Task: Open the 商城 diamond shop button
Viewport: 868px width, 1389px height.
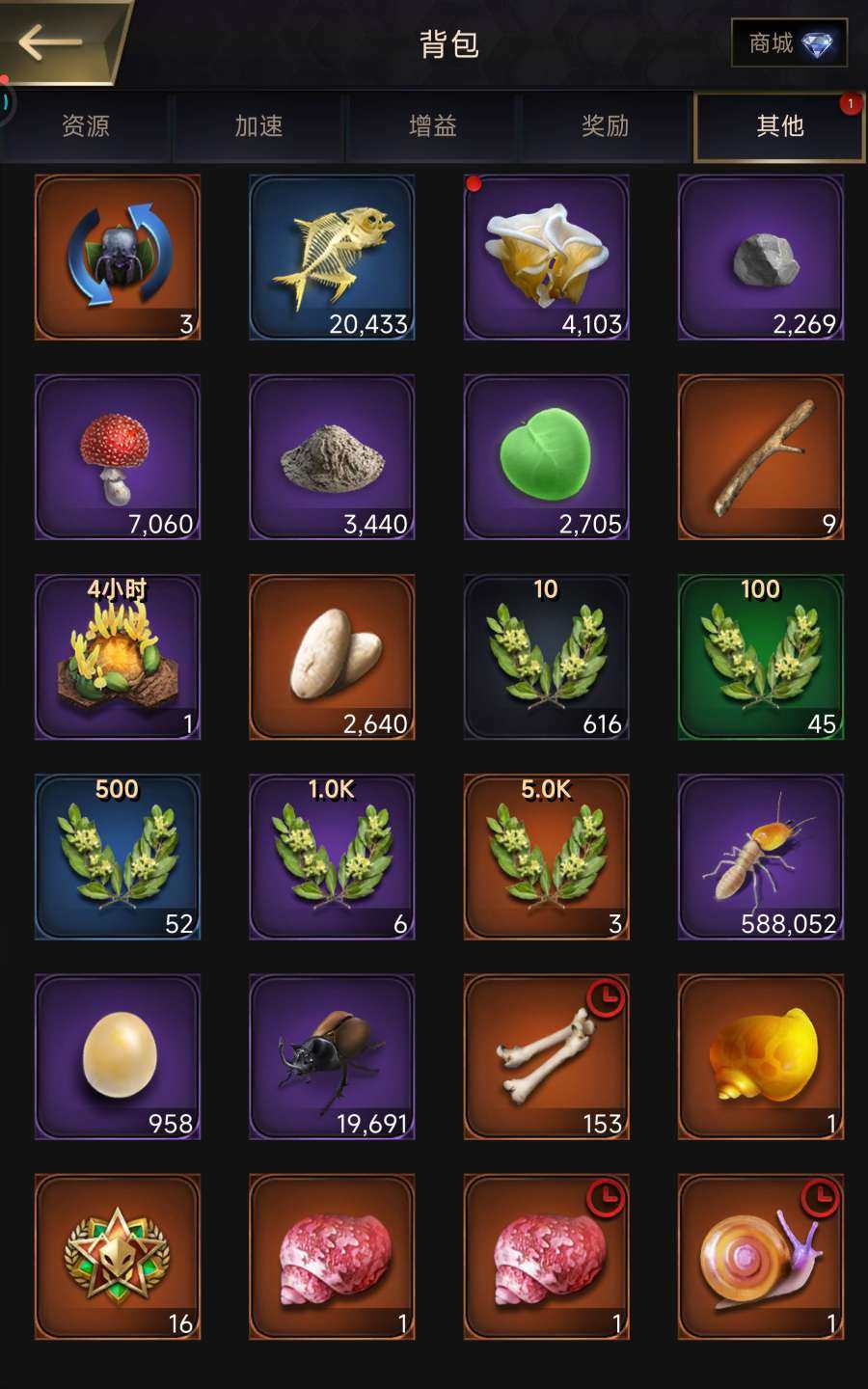Action: point(790,43)
